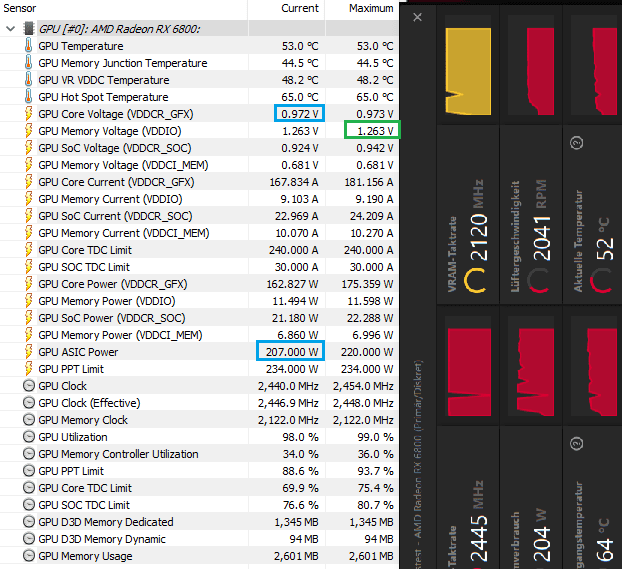Click the help icon above the 64 °C tile
The image size is (622, 569).
[x=576, y=444]
